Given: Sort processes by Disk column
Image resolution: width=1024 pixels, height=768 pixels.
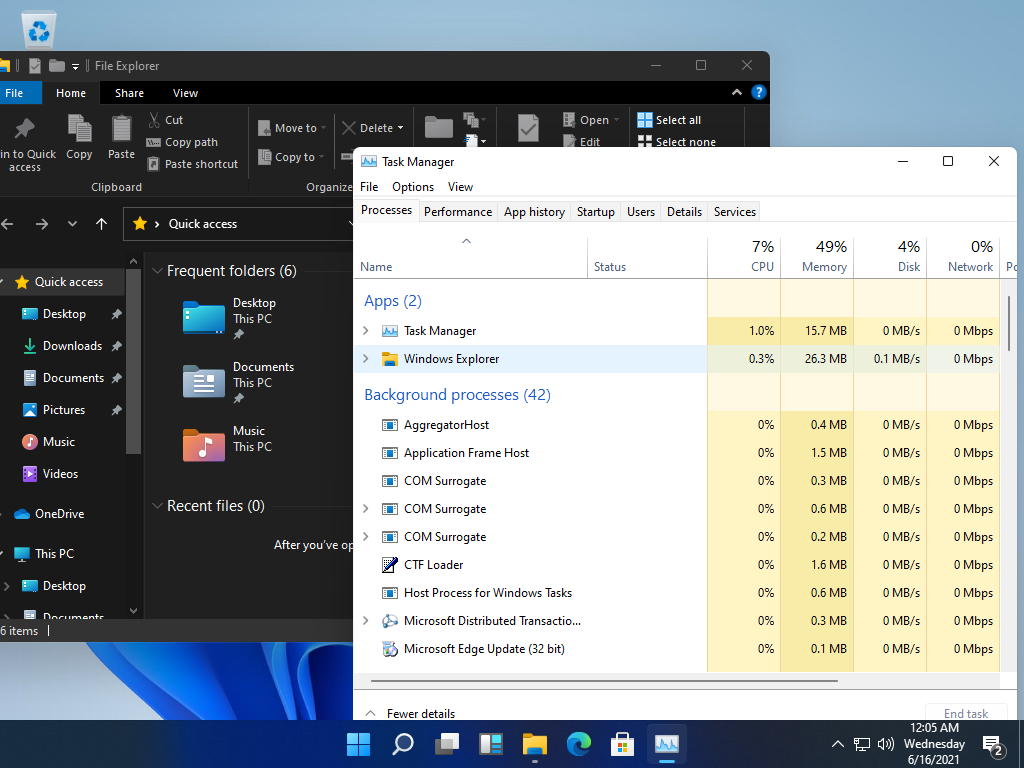Looking at the screenshot, I should (891, 257).
